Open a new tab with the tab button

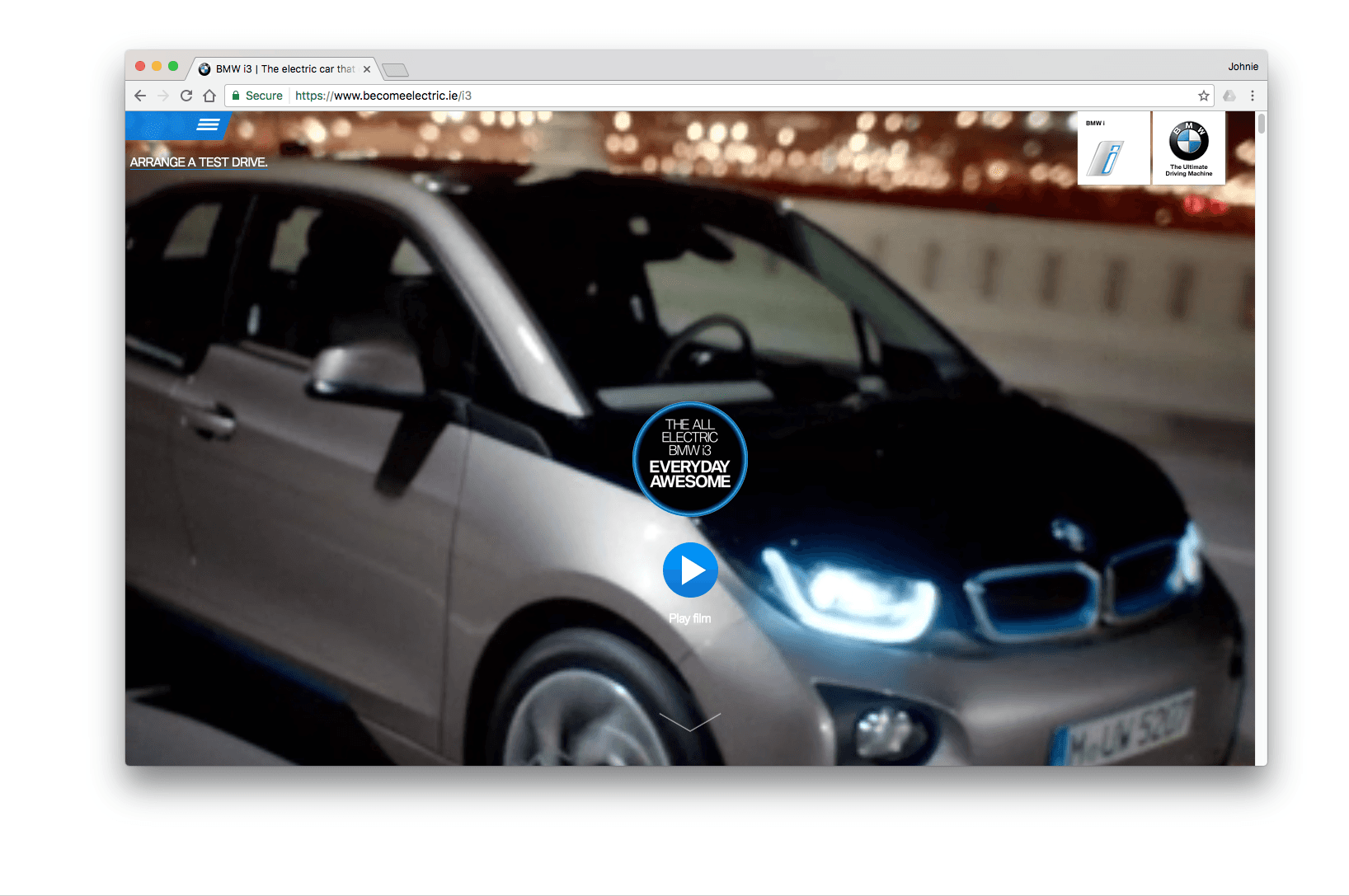[396, 70]
